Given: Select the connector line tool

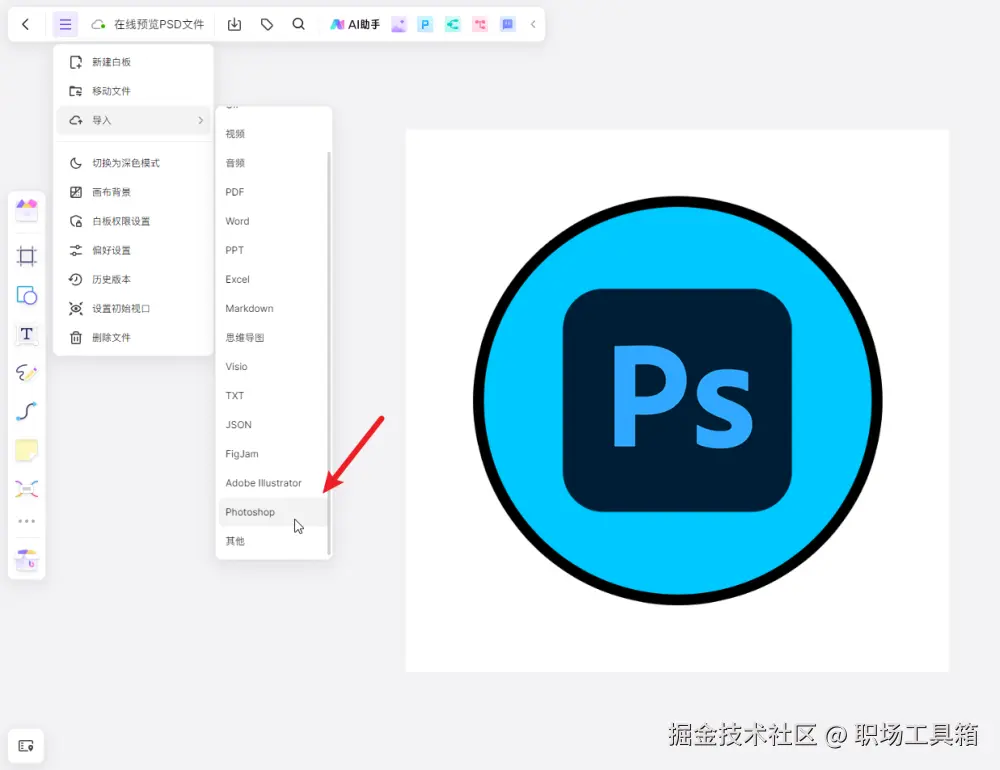Looking at the screenshot, I should (x=27, y=411).
